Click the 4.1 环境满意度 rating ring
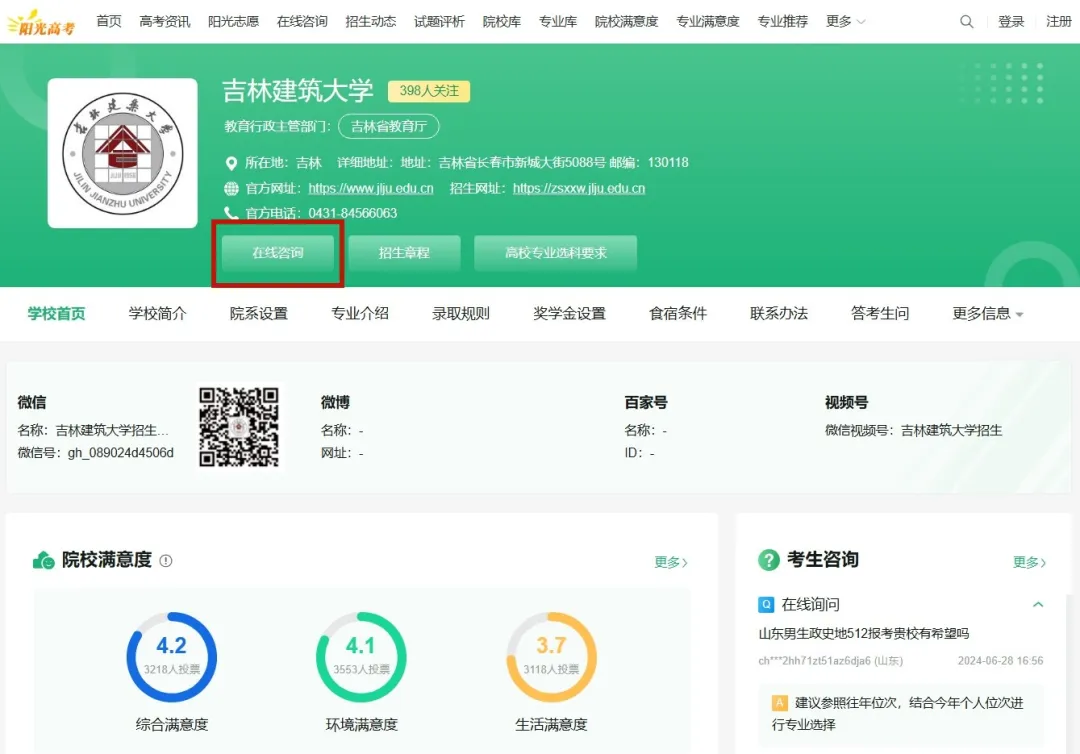This screenshot has height=754, width=1080. point(361,657)
